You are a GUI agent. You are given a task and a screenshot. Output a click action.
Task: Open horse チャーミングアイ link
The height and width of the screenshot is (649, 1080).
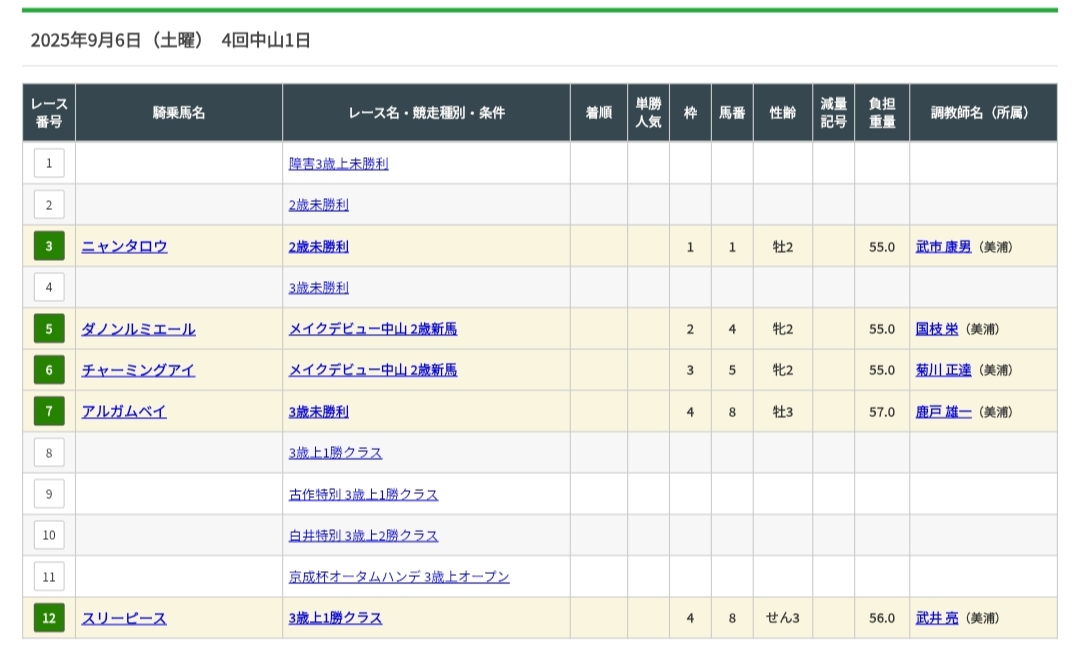(x=138, y=370)
